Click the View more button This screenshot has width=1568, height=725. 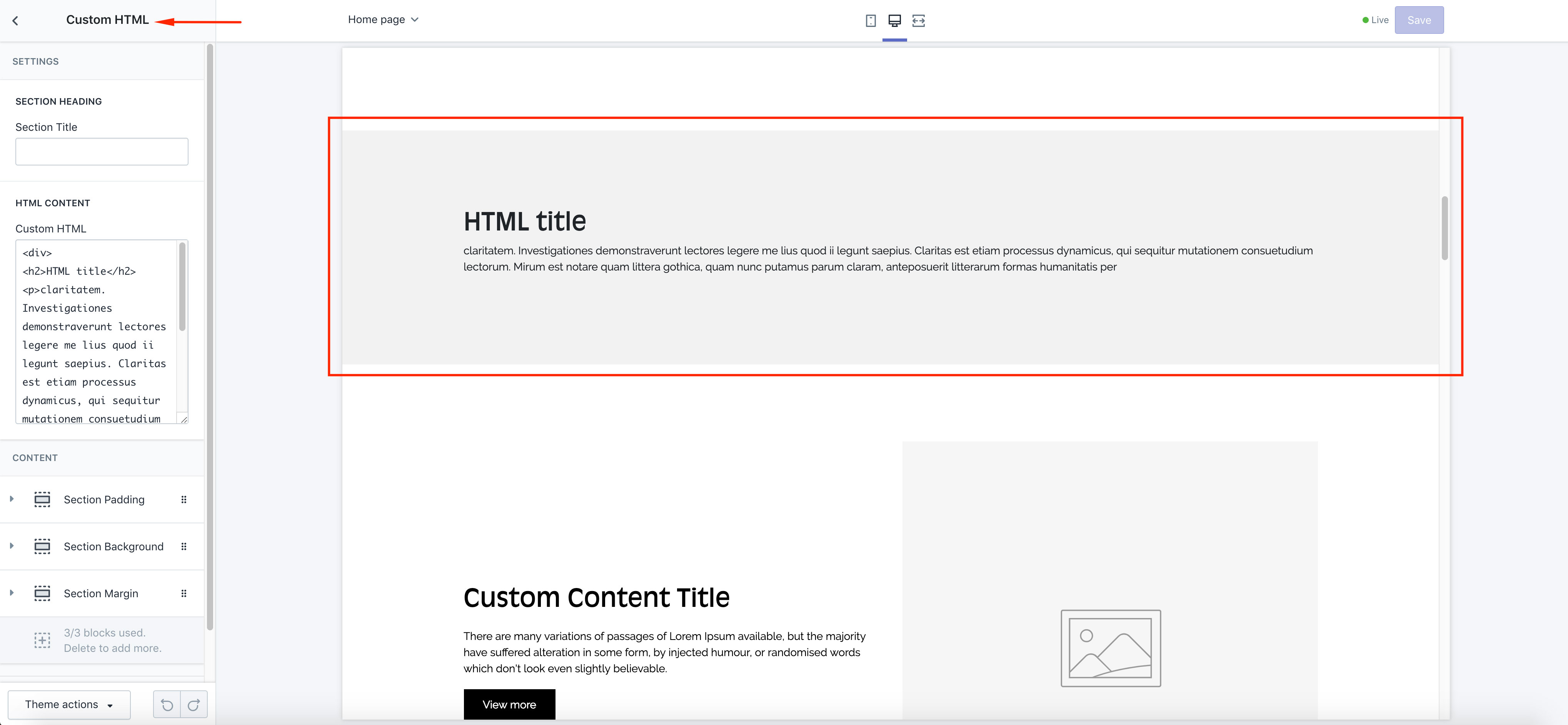509,704
